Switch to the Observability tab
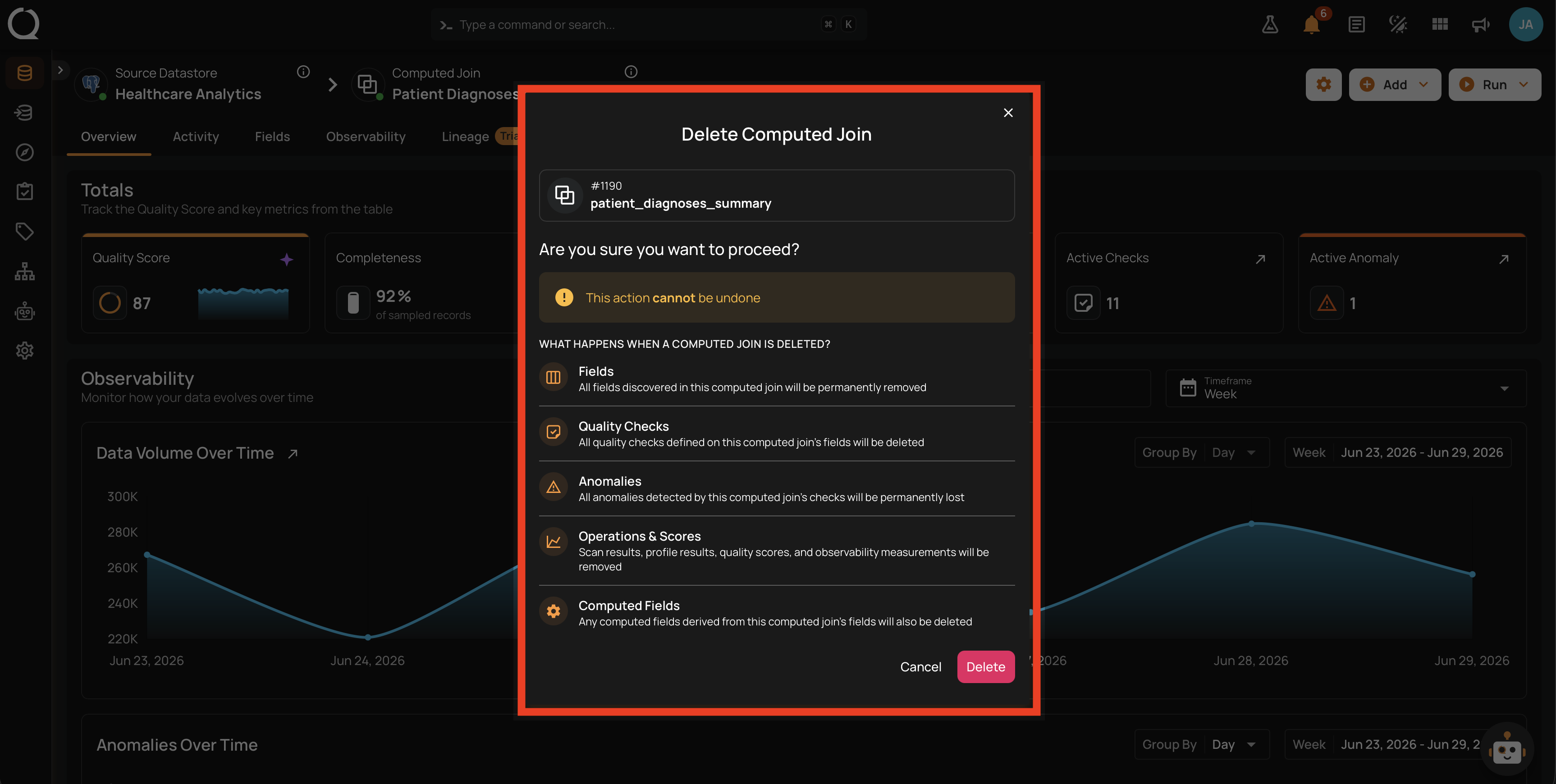Screen dimensions: 1556x784 point(366,137)
